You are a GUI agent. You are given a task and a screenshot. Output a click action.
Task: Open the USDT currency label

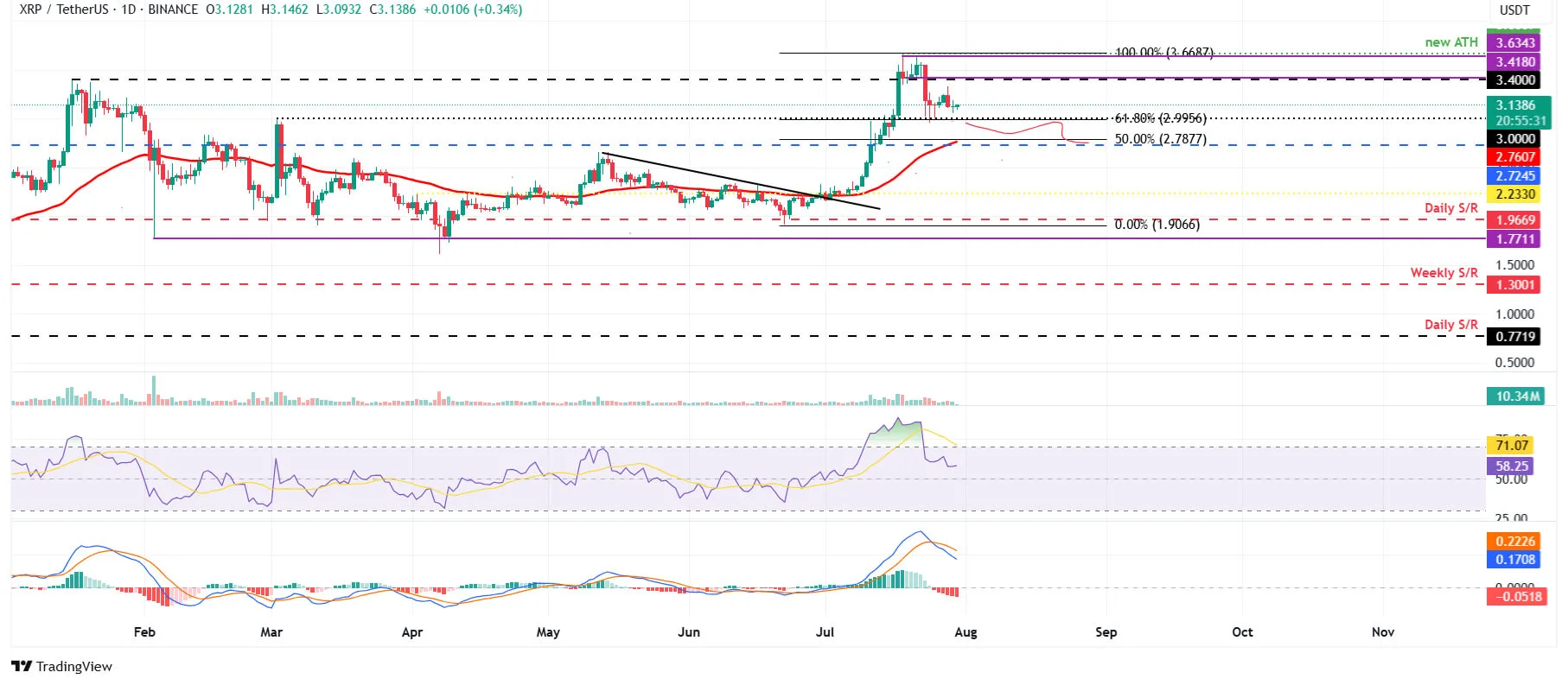pyautogui.click(x=1514, y=10)
